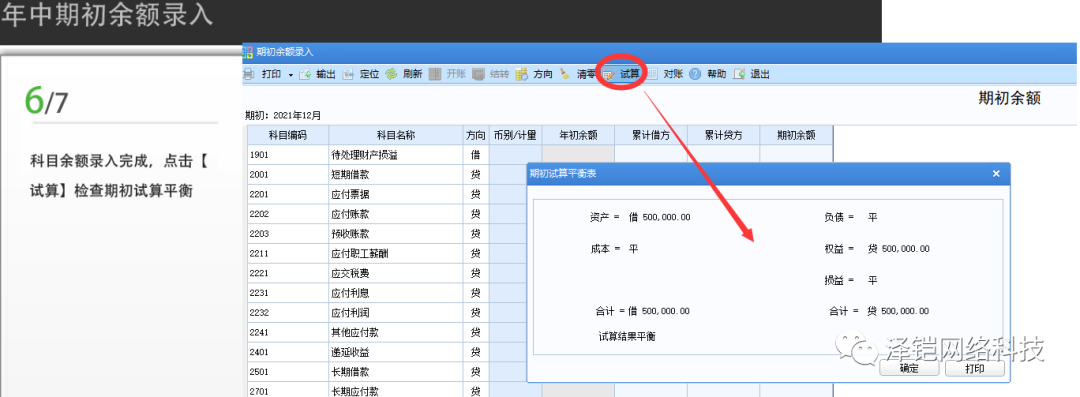Click the 科目名称 column header
The image size is (1080, 397).
tap(396, 135)
